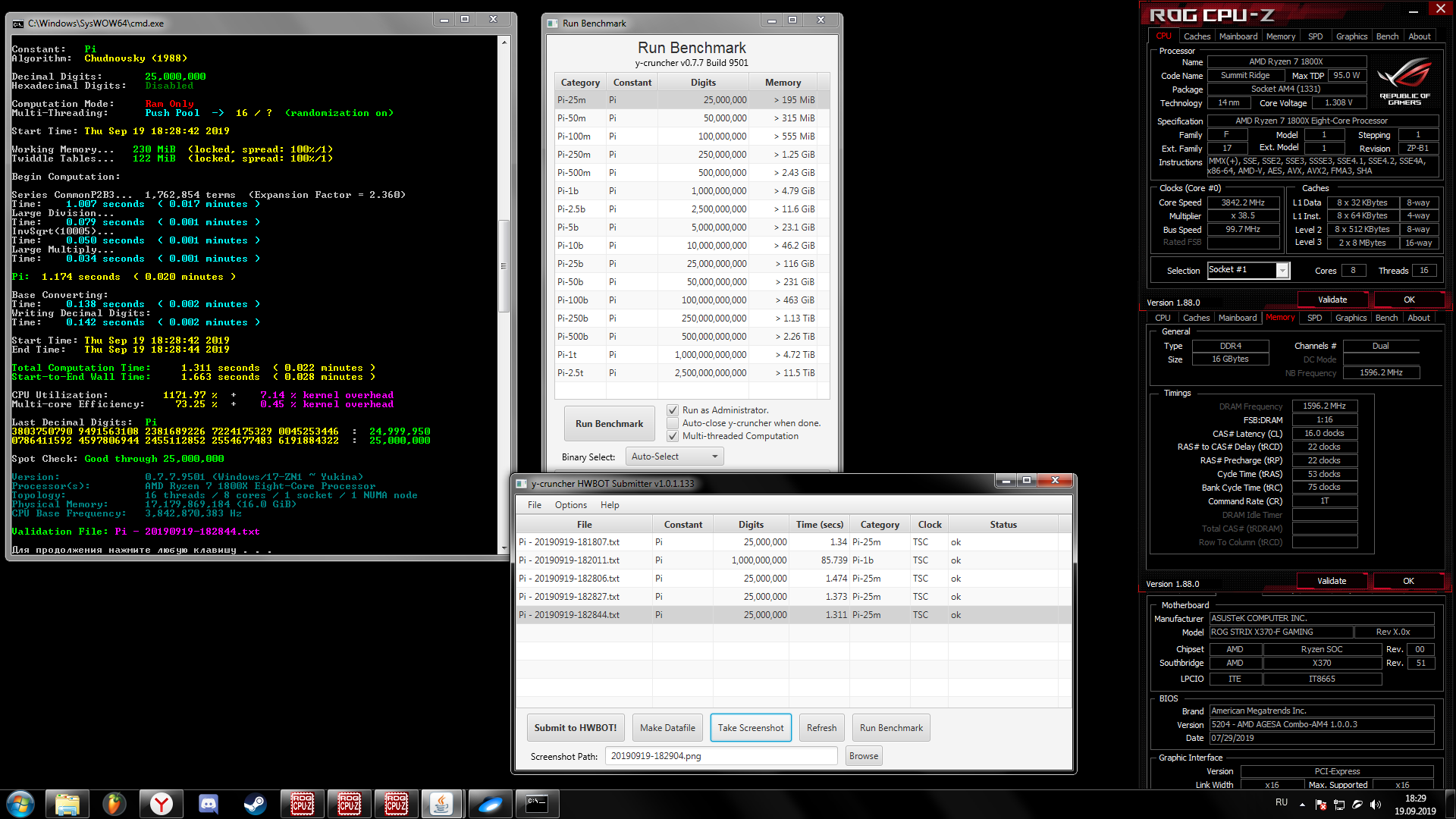Select file Pi - 20190919-182844.txt row
The width and height of the screenshot is (1456, 819).
point(794,615)
